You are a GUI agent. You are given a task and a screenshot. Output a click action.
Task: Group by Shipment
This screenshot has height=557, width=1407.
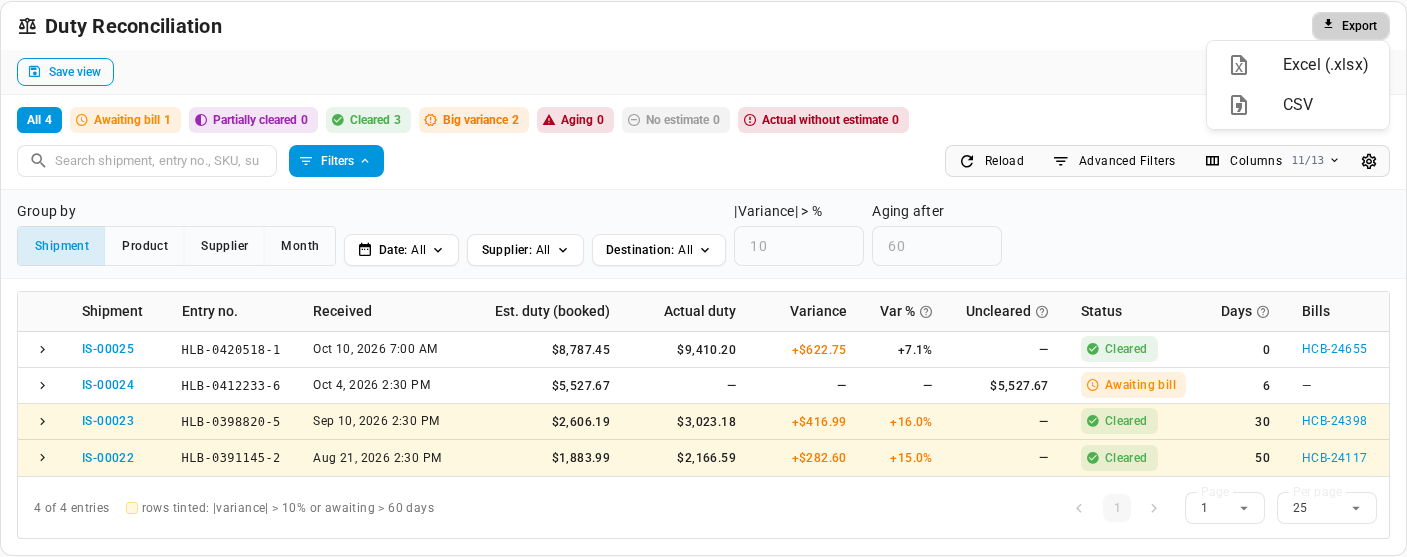[61, 246]
